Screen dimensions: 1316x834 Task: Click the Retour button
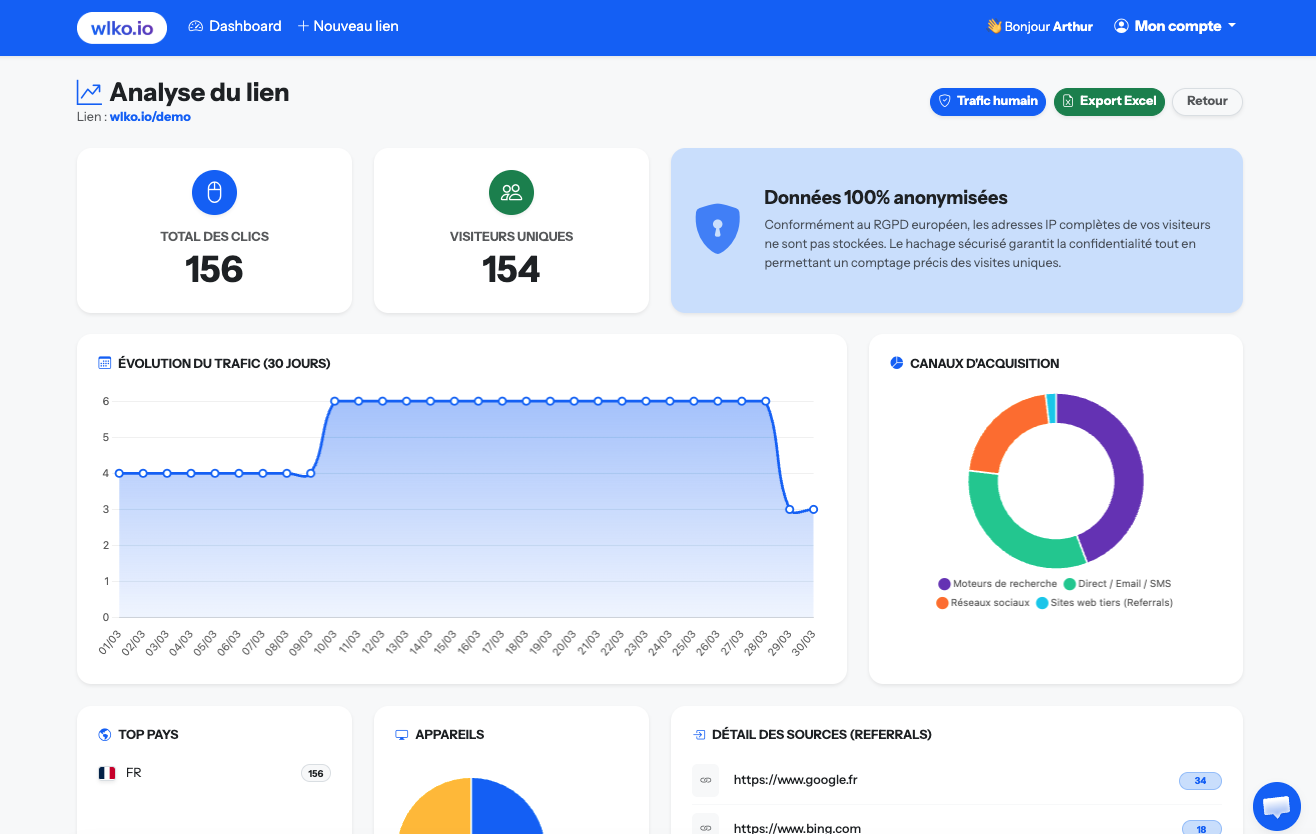click(x=1207, y=101)
